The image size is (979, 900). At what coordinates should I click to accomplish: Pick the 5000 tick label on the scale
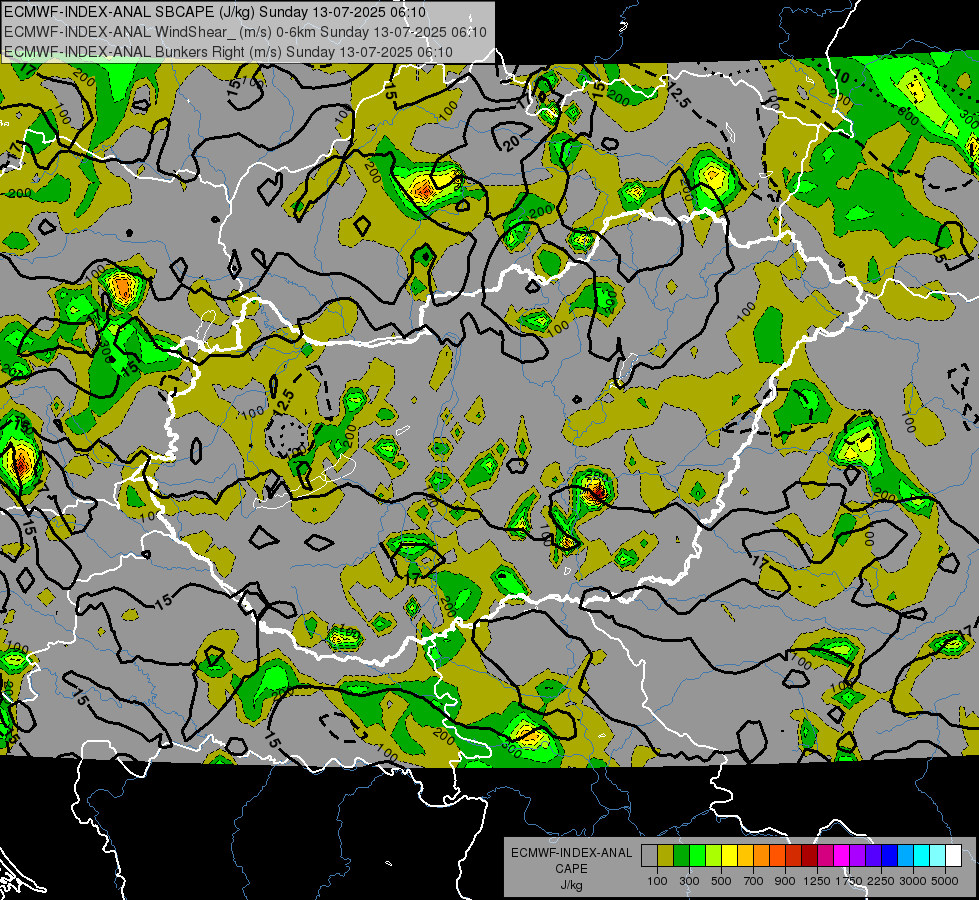point(945,881)
